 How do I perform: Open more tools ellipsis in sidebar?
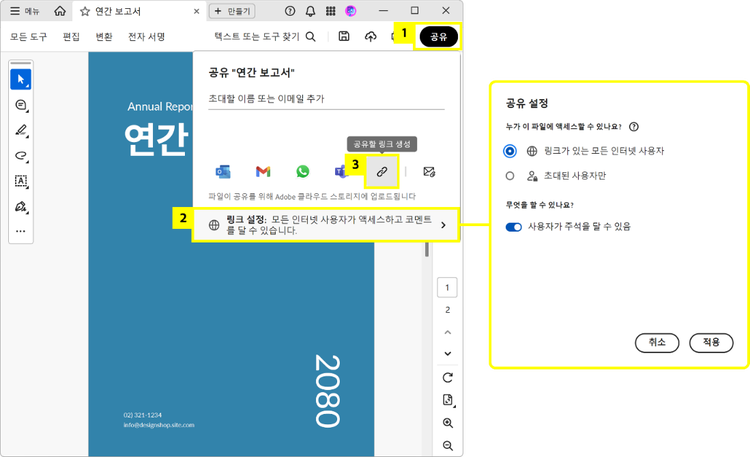click(21, 231)
